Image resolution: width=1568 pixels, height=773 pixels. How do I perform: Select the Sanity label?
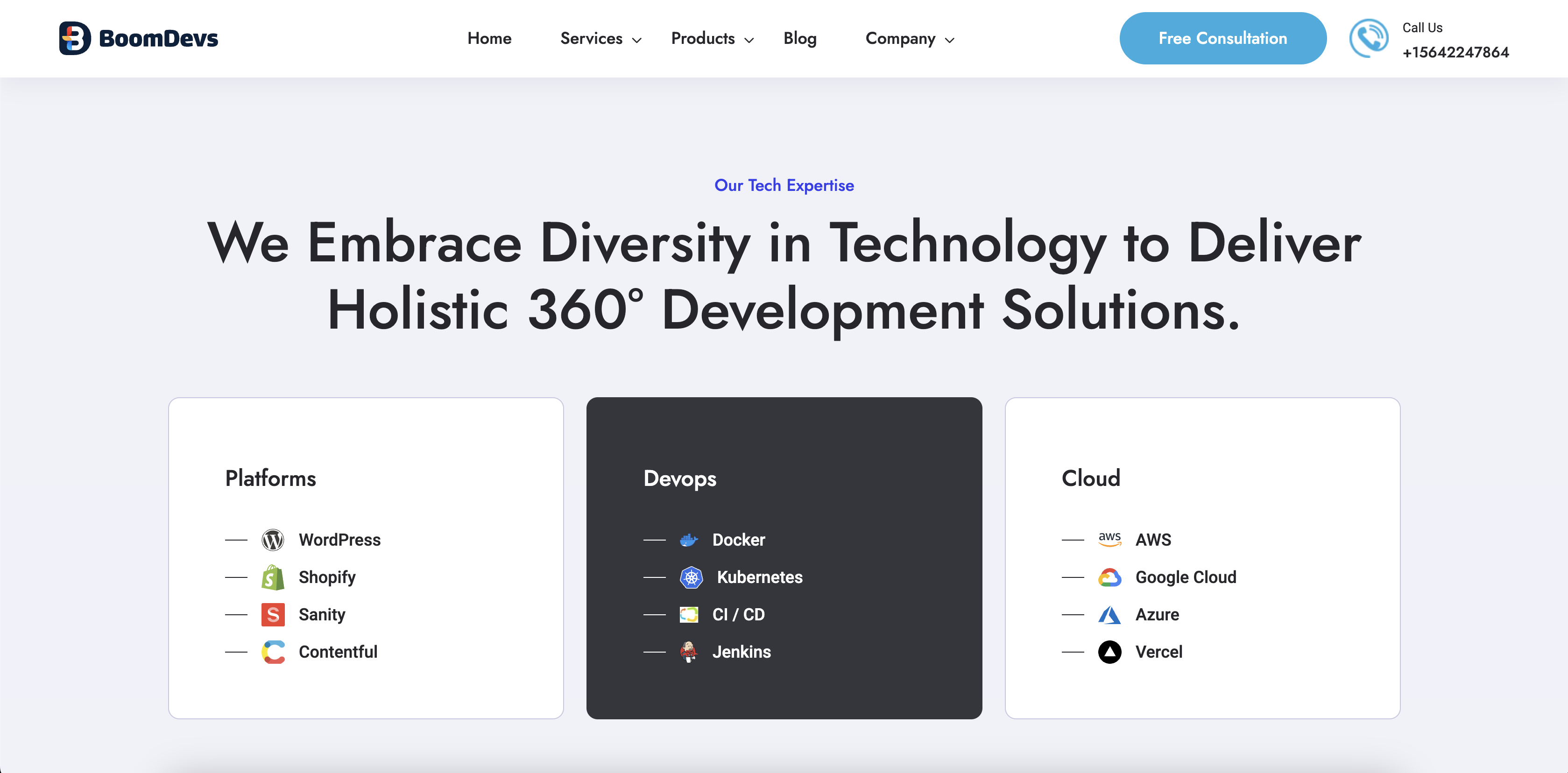click(322, 615)
